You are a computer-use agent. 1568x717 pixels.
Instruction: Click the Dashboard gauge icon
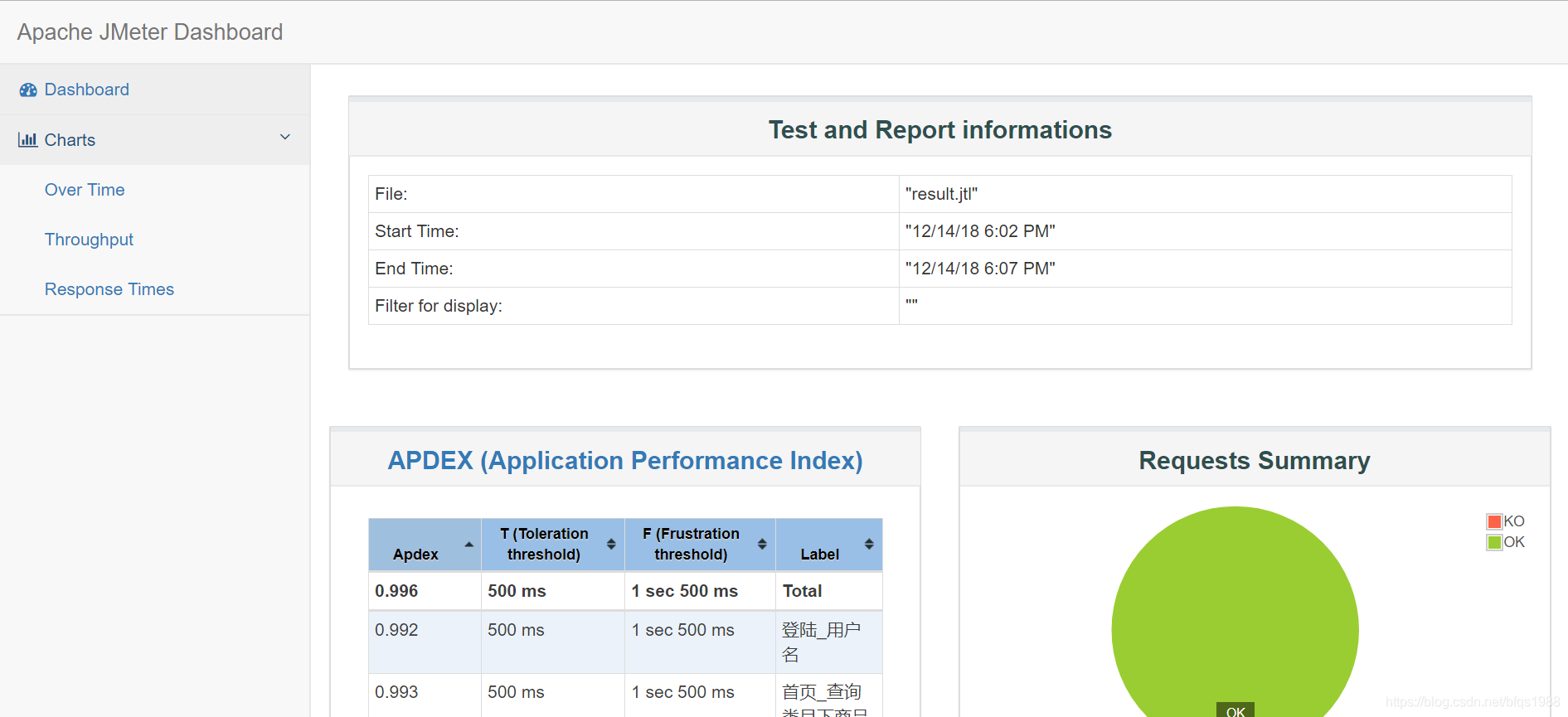pos(28,90)
